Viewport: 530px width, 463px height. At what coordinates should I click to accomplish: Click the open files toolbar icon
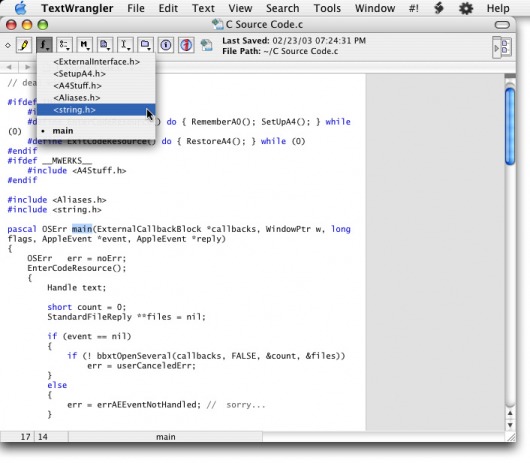click(145, 45)
